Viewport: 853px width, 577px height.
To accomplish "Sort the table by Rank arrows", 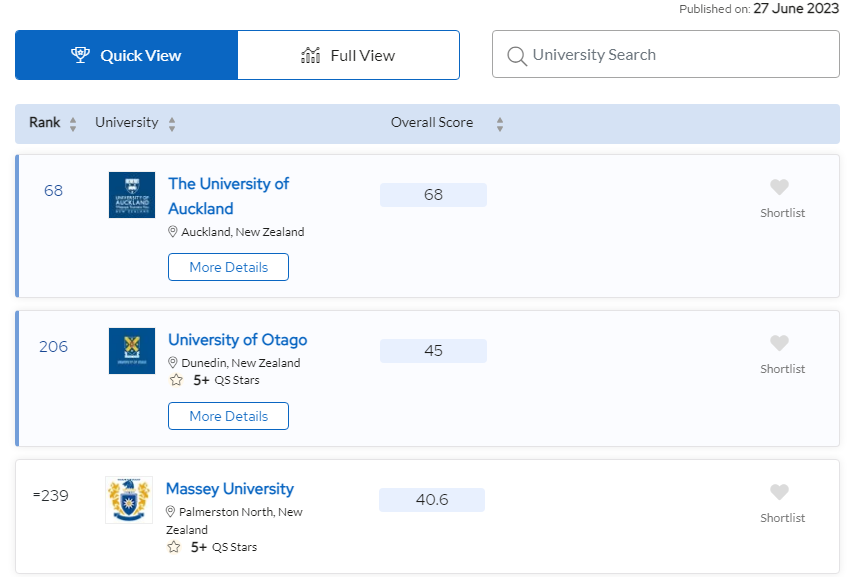I will tap(73, 124).
